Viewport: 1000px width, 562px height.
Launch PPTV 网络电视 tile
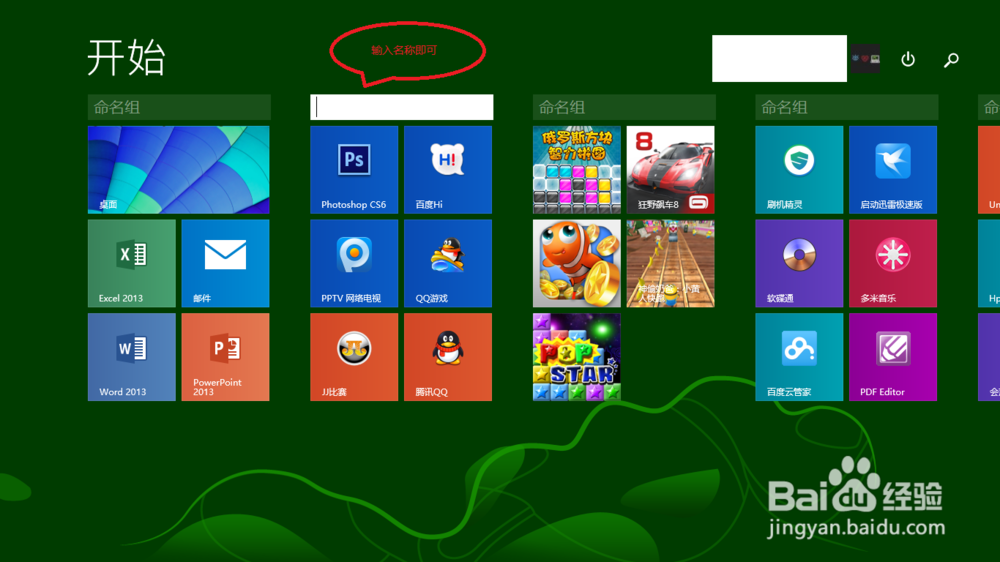(355, 263)
